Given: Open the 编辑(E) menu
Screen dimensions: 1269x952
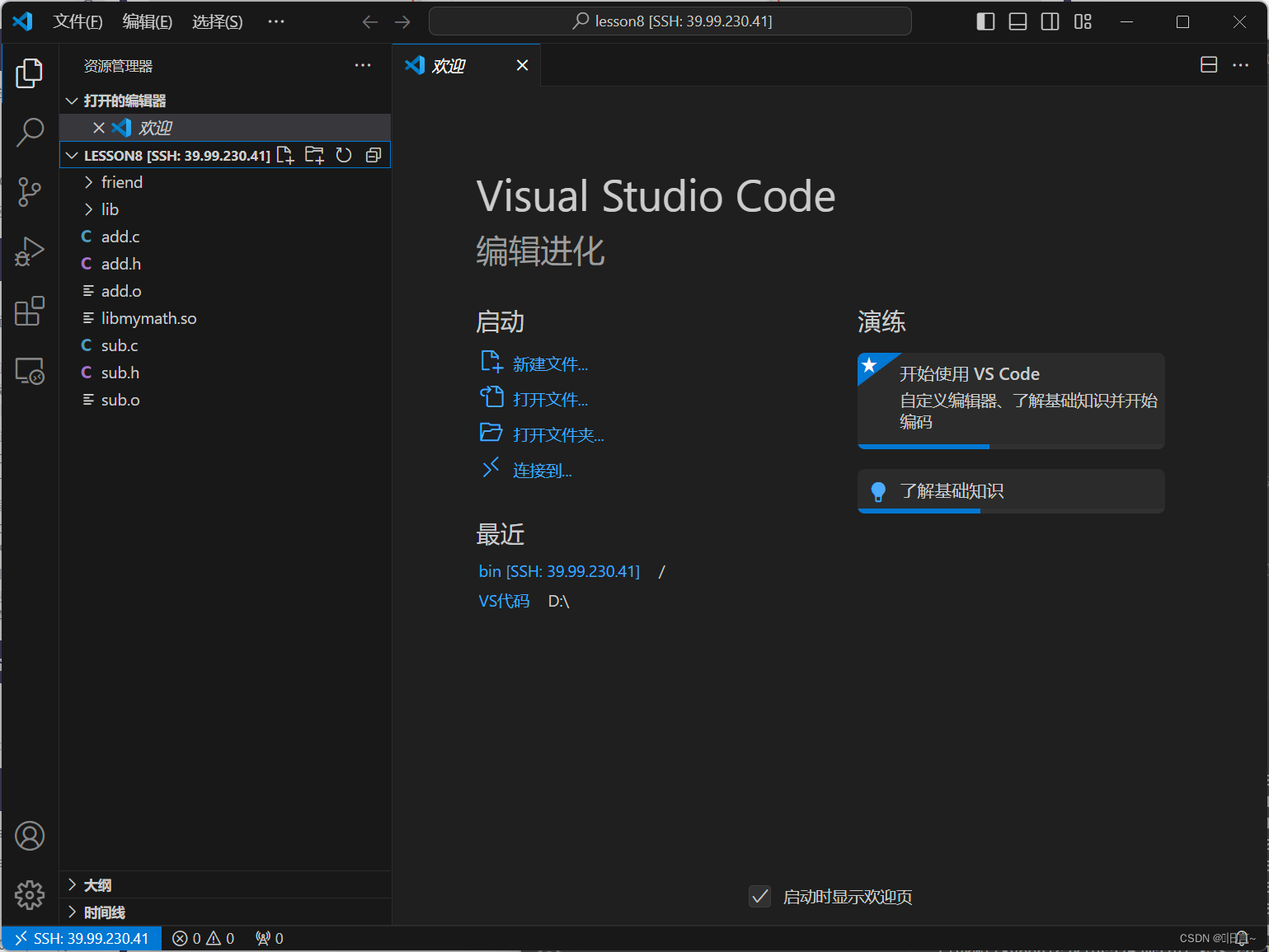Looking at the screenshot, I should tap(148, 21).
